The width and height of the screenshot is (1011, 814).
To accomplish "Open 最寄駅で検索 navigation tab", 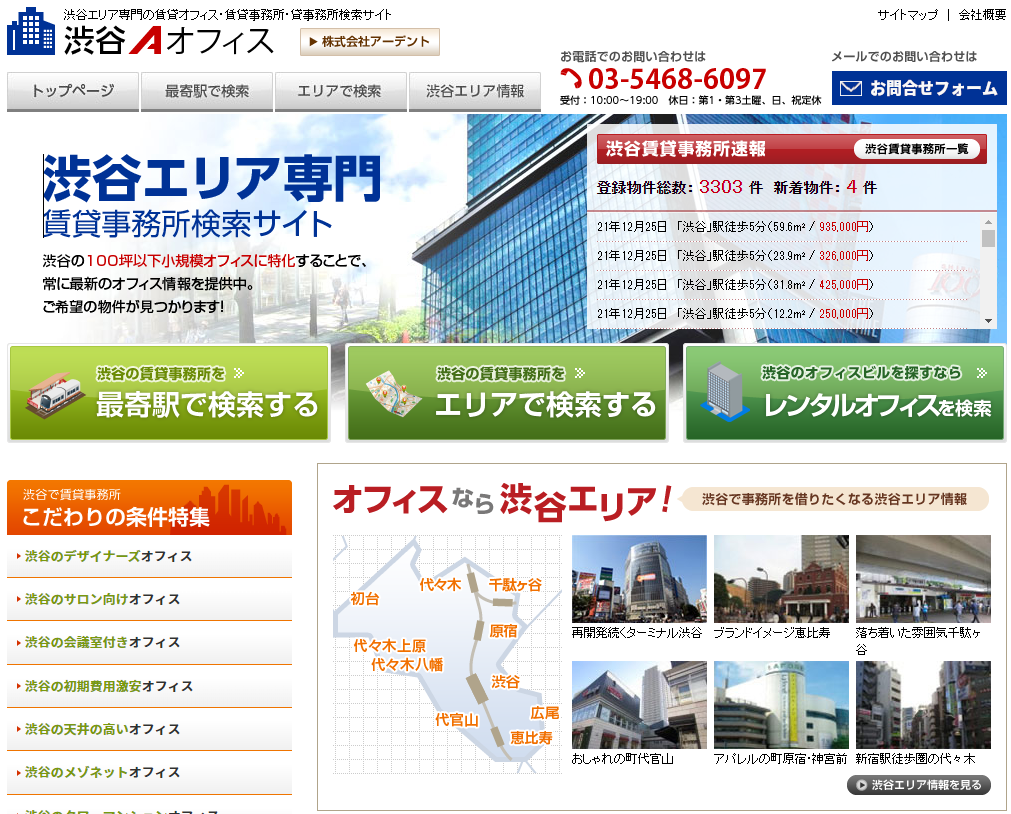I will click(207, 92).
